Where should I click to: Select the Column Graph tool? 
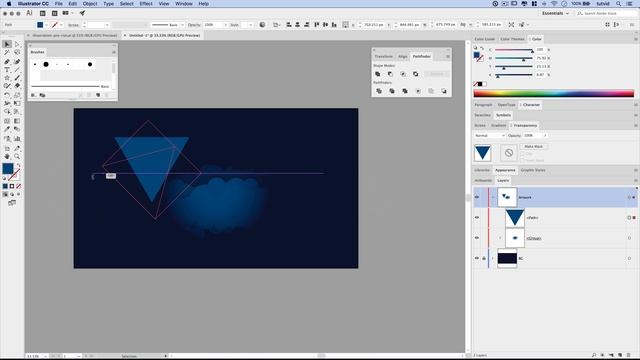pos(17,139)
